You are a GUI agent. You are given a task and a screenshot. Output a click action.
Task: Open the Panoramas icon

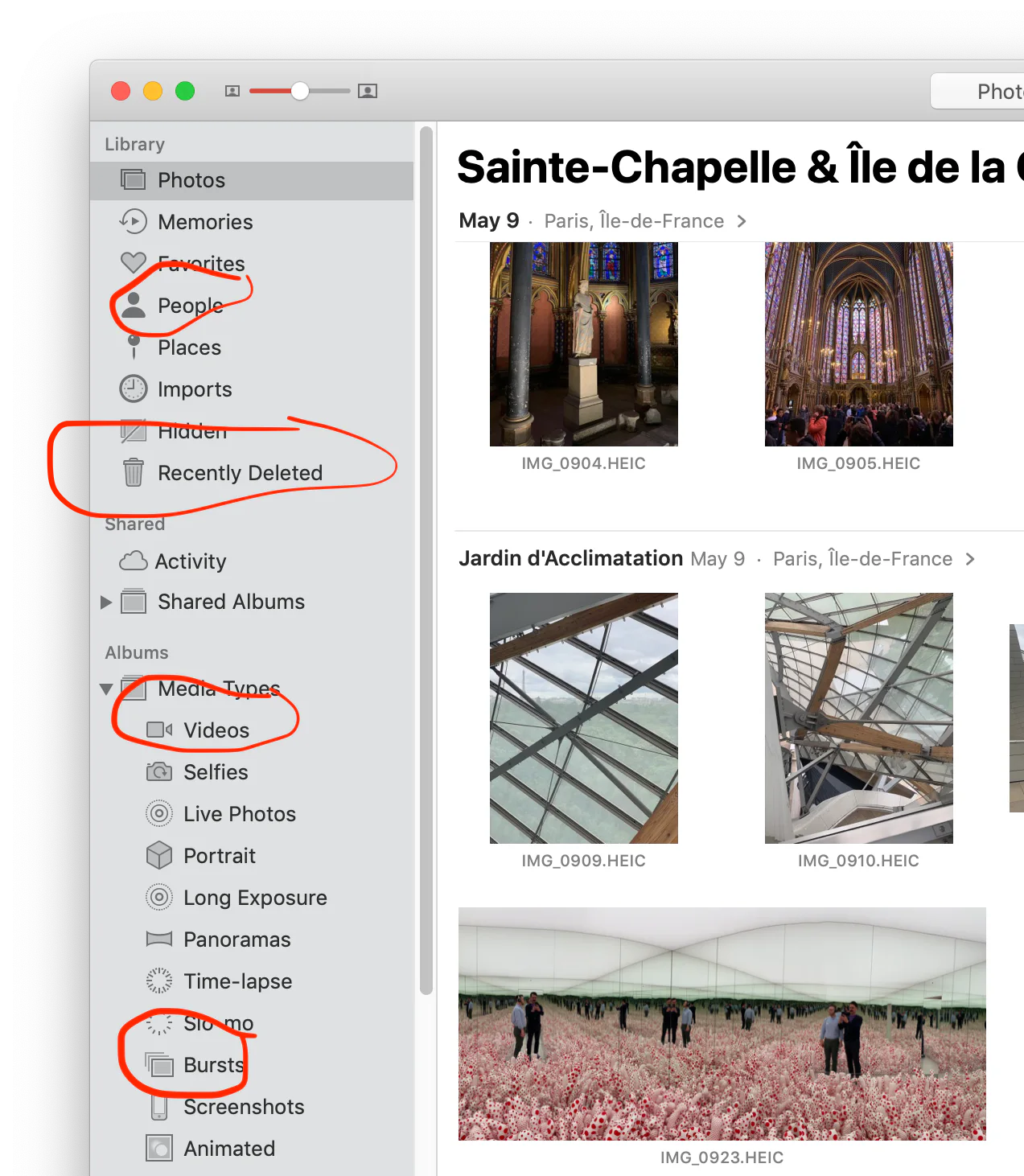coord(159,939)
